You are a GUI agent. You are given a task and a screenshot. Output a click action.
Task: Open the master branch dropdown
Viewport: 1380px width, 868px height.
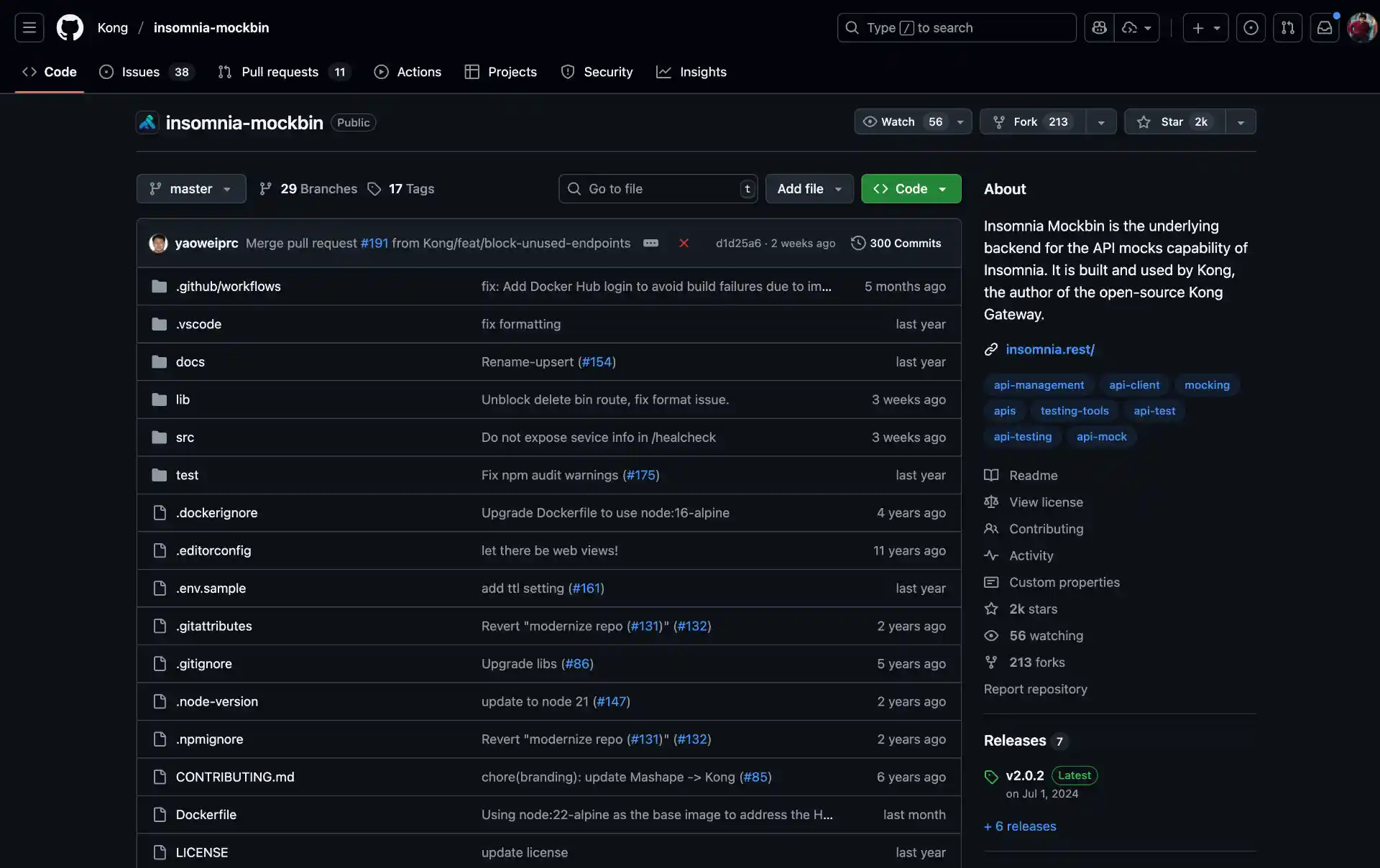(x=191, y=188)
